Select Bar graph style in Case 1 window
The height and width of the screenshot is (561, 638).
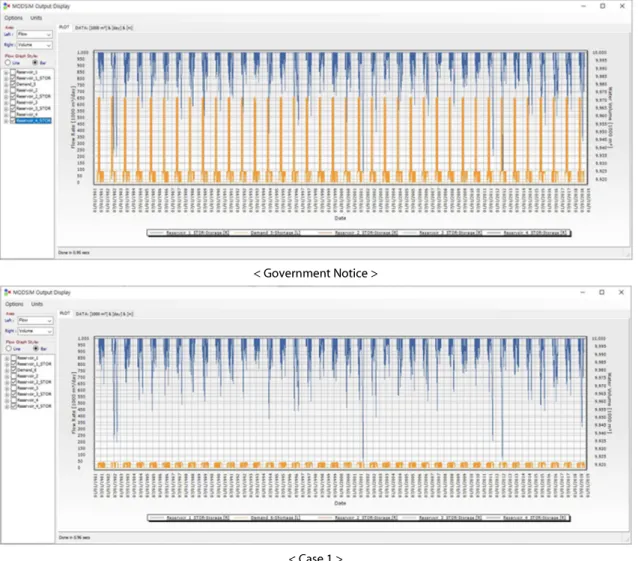click(36, 349)
